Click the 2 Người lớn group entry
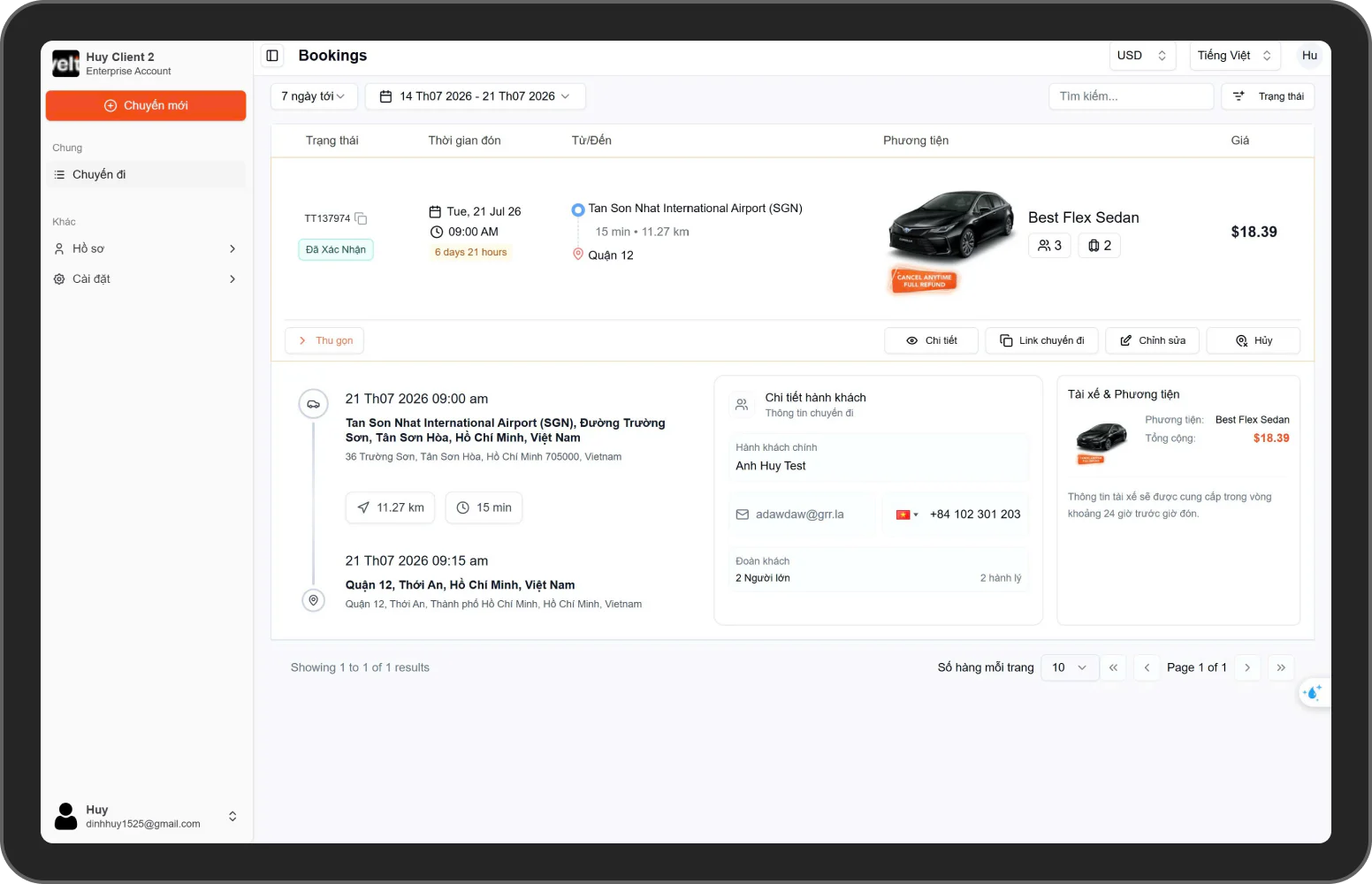1372x884 pixels. point(763,578)
